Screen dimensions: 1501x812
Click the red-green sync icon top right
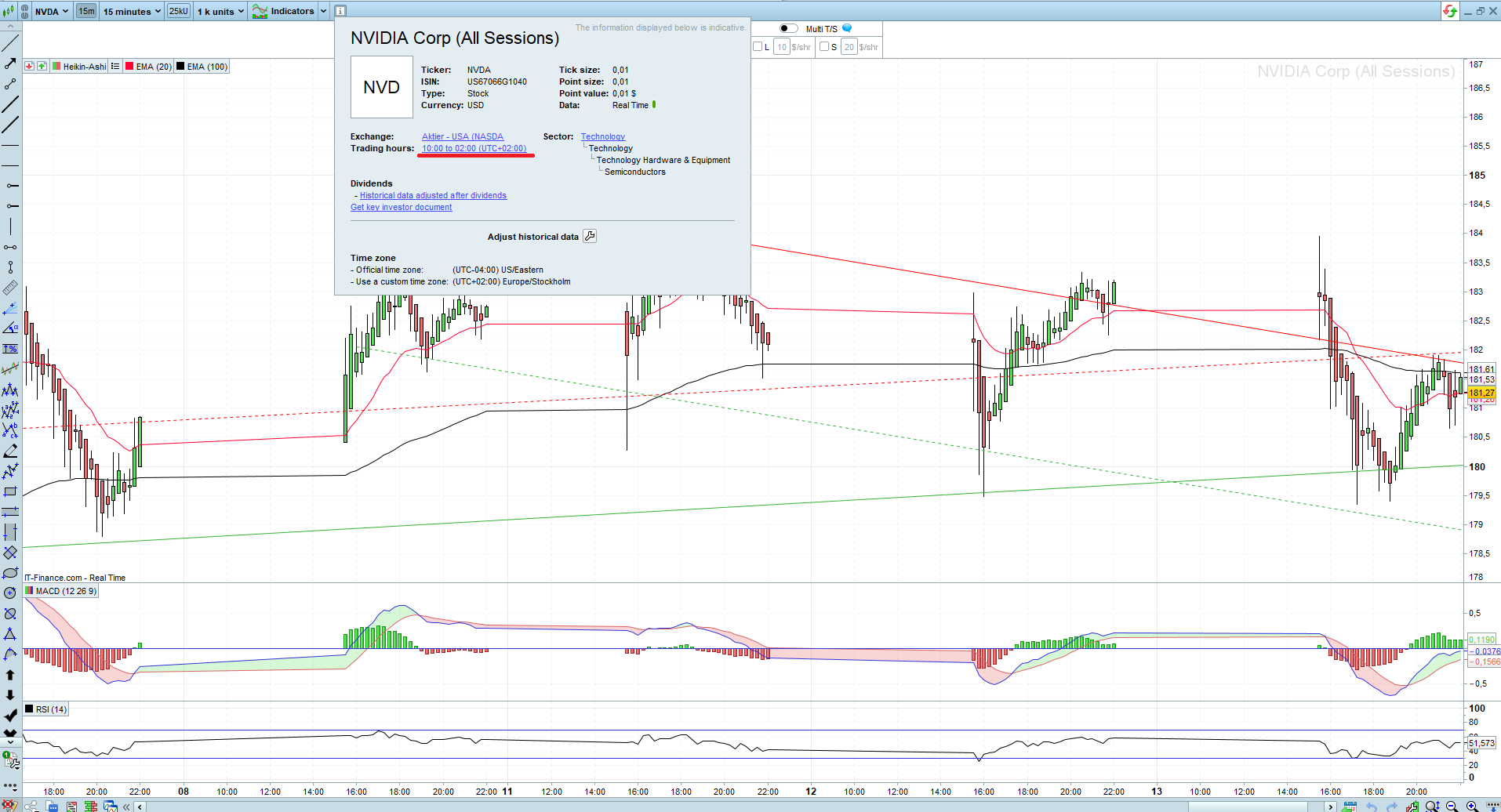click(x=1450, y=11)
